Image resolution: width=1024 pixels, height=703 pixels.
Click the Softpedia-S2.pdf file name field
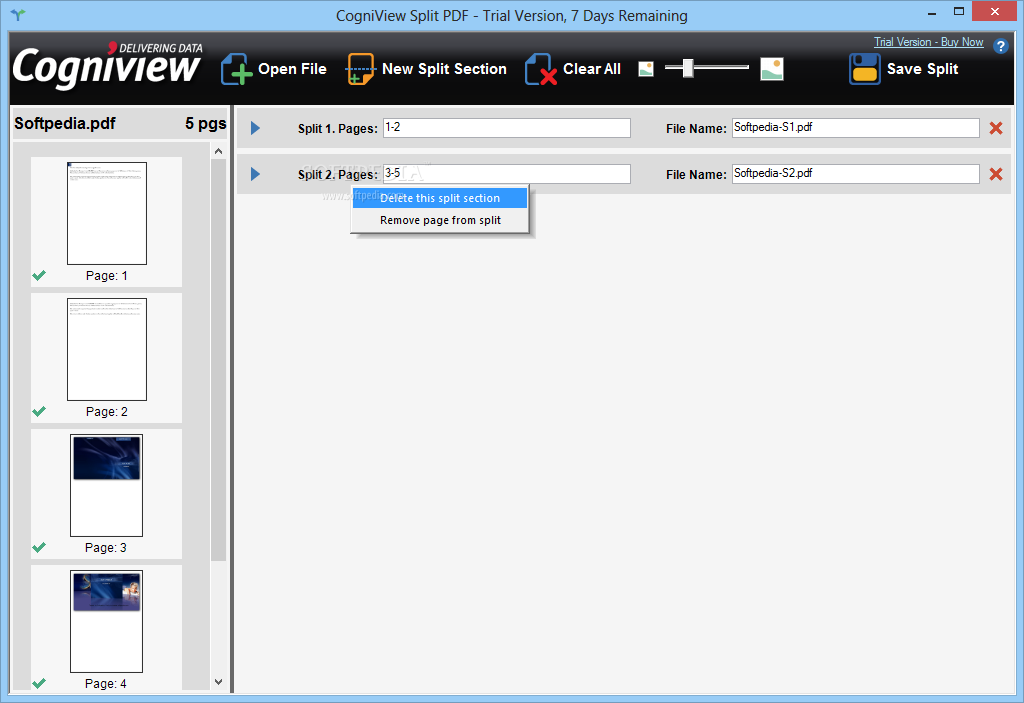[x=856, y=174]
